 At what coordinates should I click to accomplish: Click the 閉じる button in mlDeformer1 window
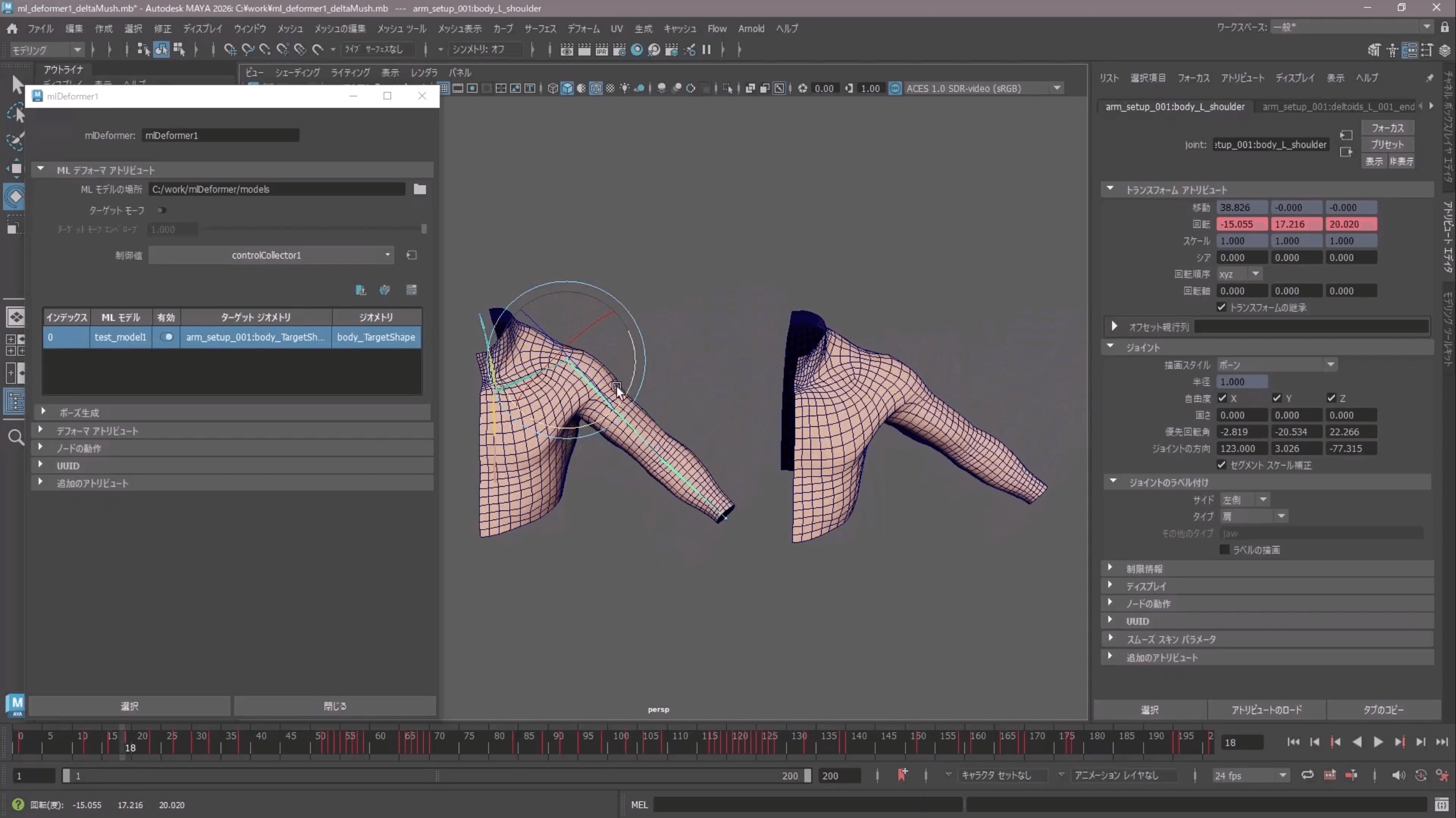pos(335,706)
